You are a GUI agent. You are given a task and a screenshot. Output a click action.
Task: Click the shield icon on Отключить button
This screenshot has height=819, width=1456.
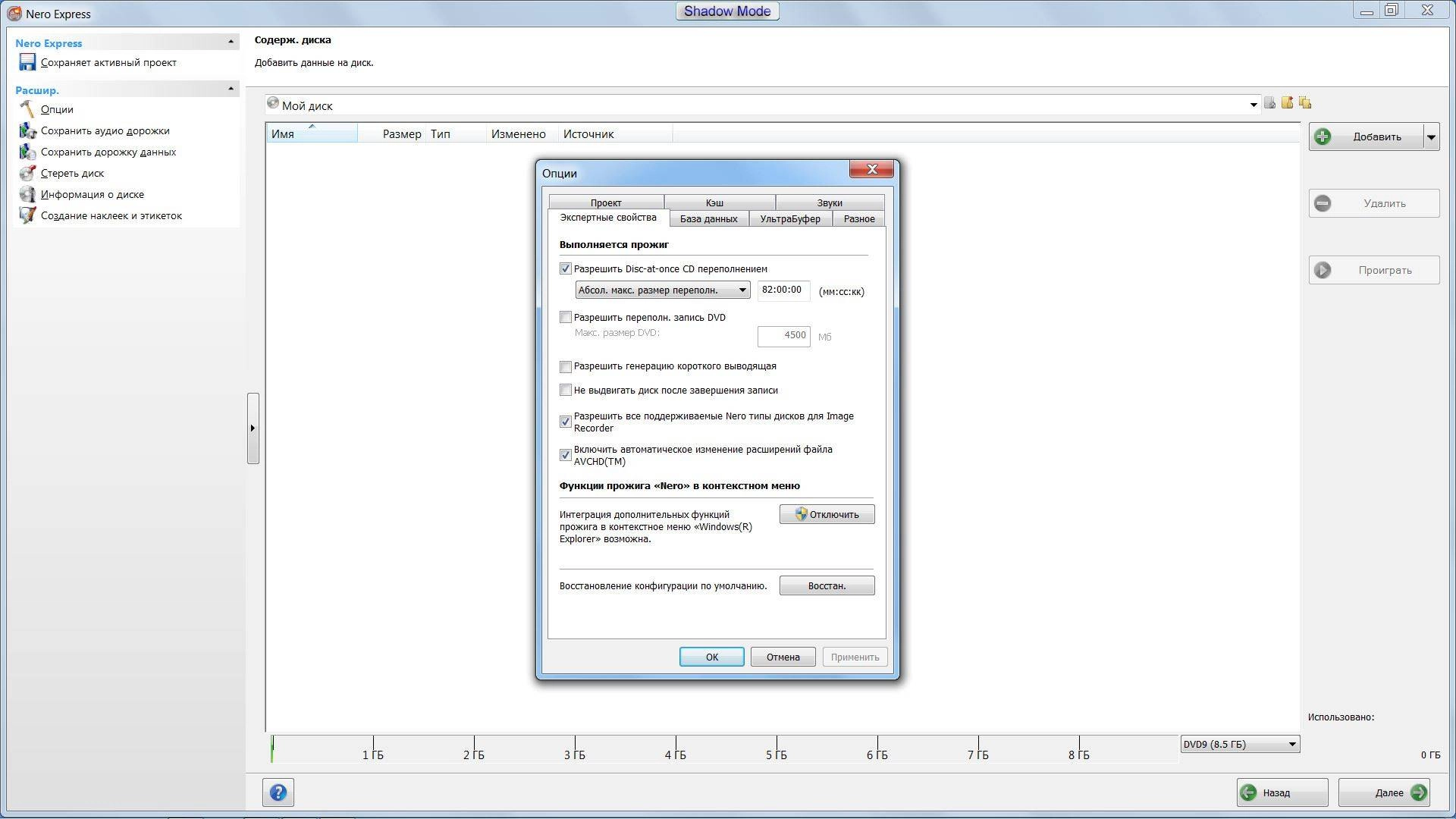point(801,514)
